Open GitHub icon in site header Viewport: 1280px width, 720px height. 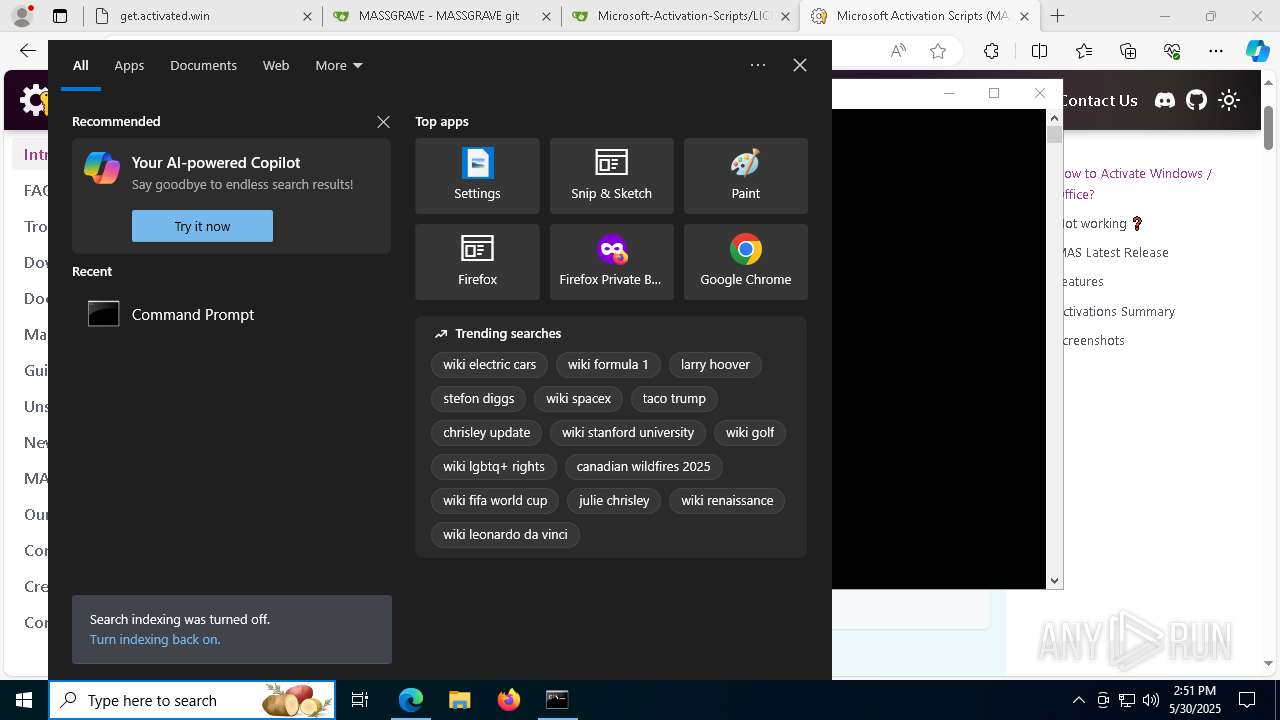(1196, 100)
